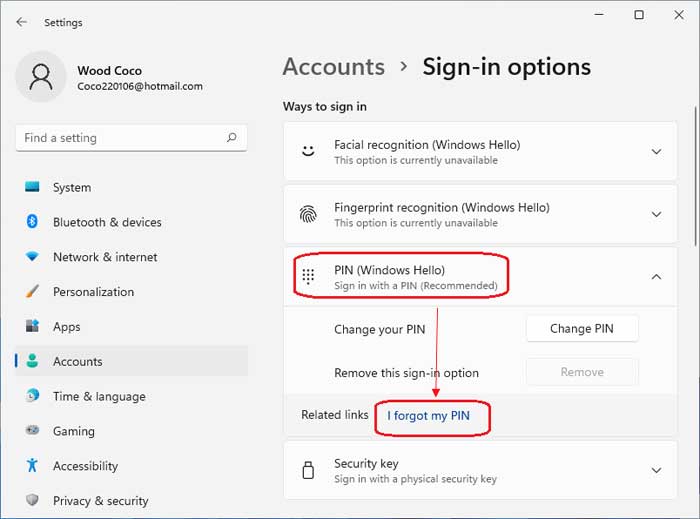Click the Privacy shield icon
This screenshot has width=700, height=519.
point(32,500)
